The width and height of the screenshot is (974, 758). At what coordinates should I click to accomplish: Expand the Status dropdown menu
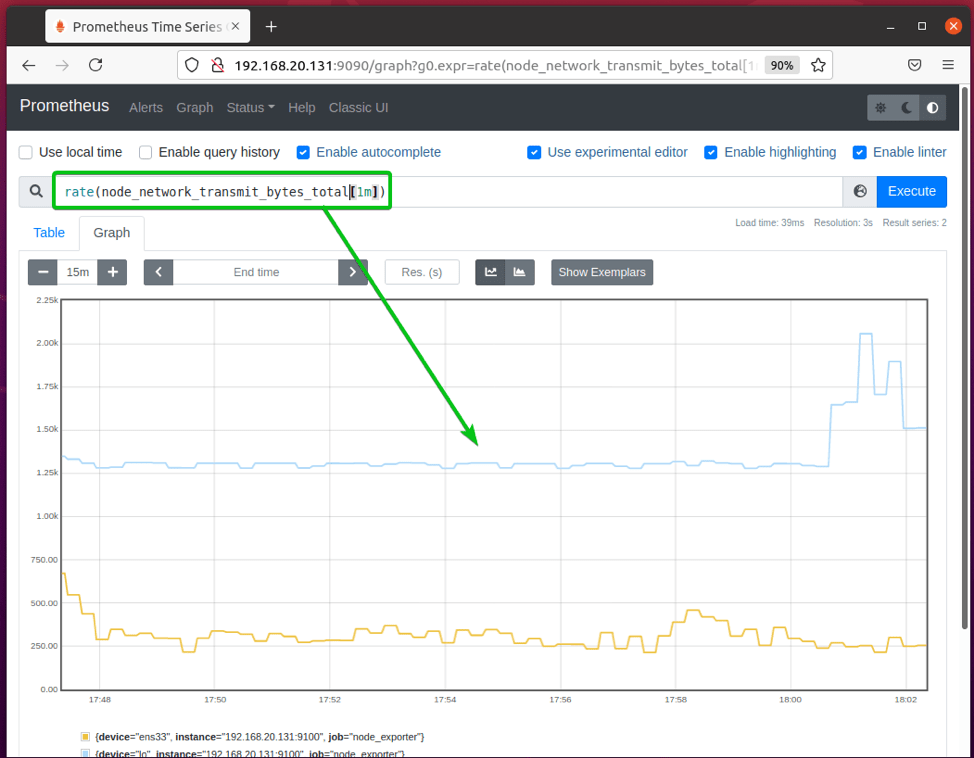250,108
